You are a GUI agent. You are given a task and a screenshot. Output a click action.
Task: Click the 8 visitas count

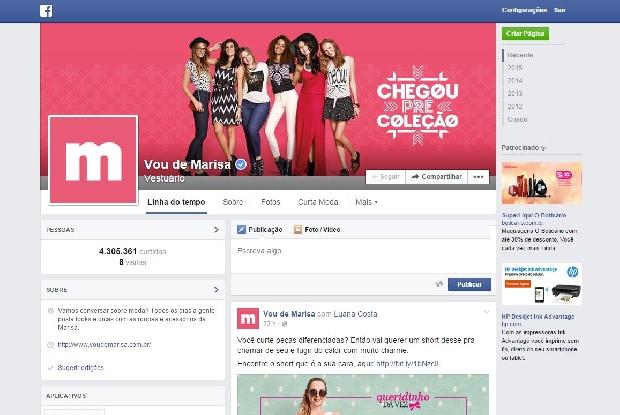pyautogui.click(x=133, y=262)
